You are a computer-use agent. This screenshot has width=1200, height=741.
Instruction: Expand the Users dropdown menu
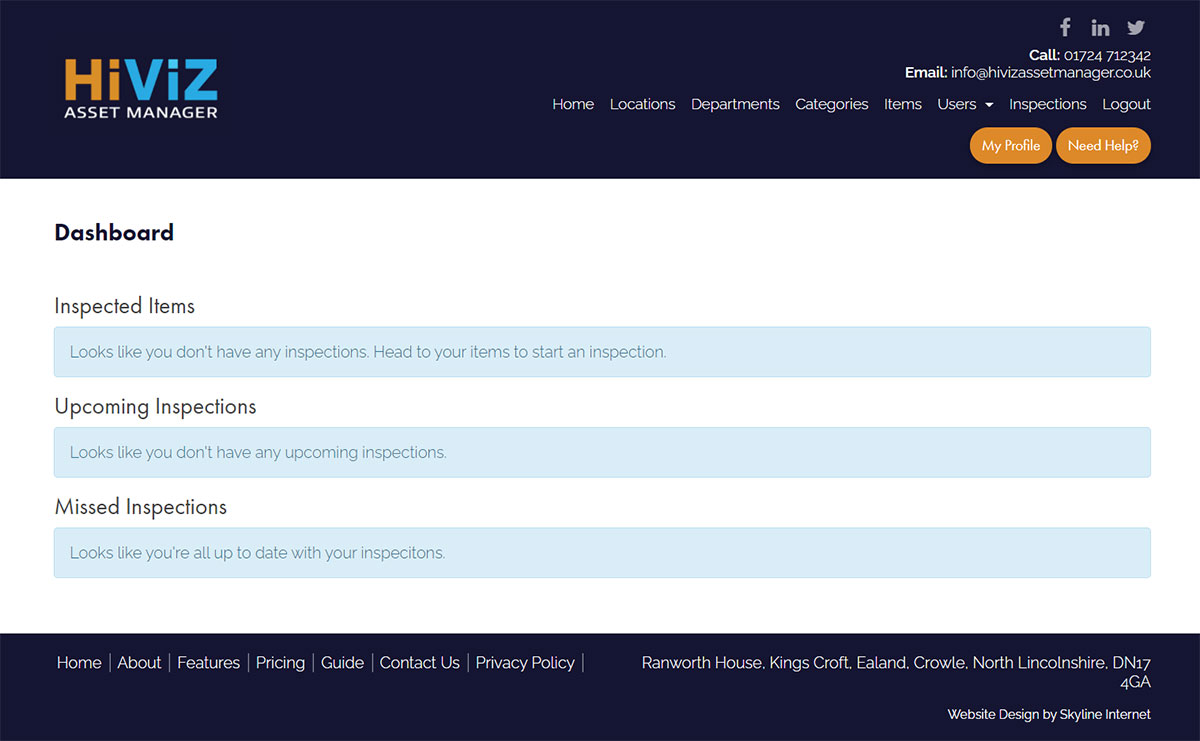point(965,104)
